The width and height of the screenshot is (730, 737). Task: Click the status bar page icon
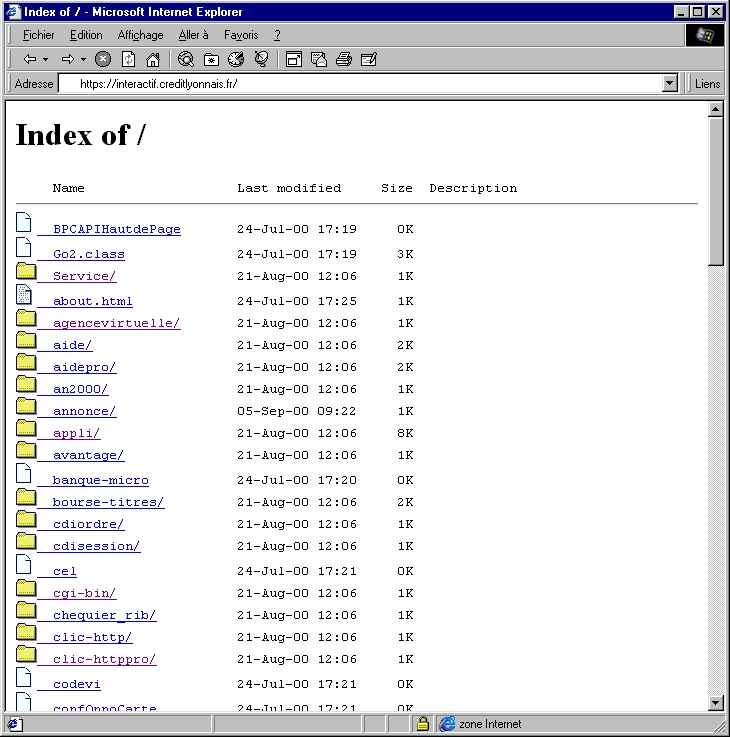click(14, 724)
